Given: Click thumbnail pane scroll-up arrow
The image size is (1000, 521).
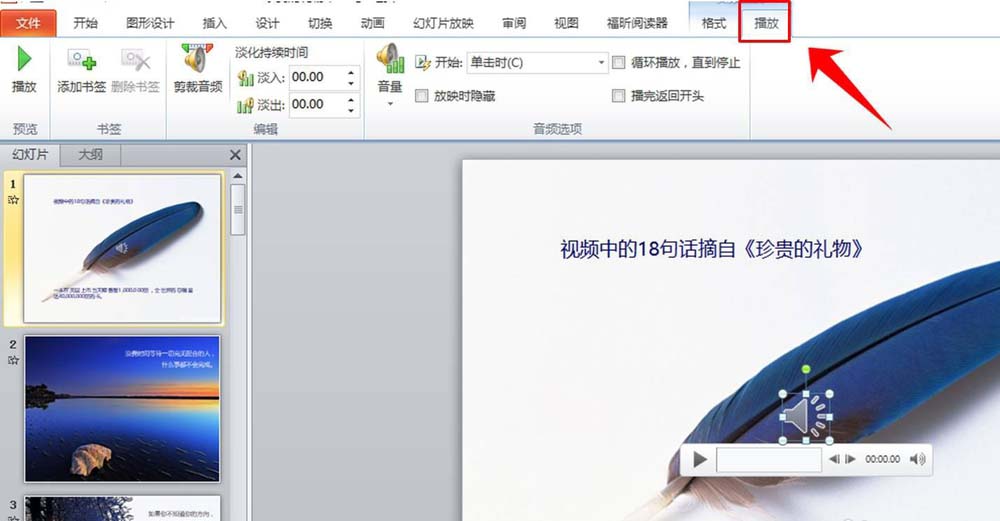Looking at the screenshot, I should click(x=238, y=176).
